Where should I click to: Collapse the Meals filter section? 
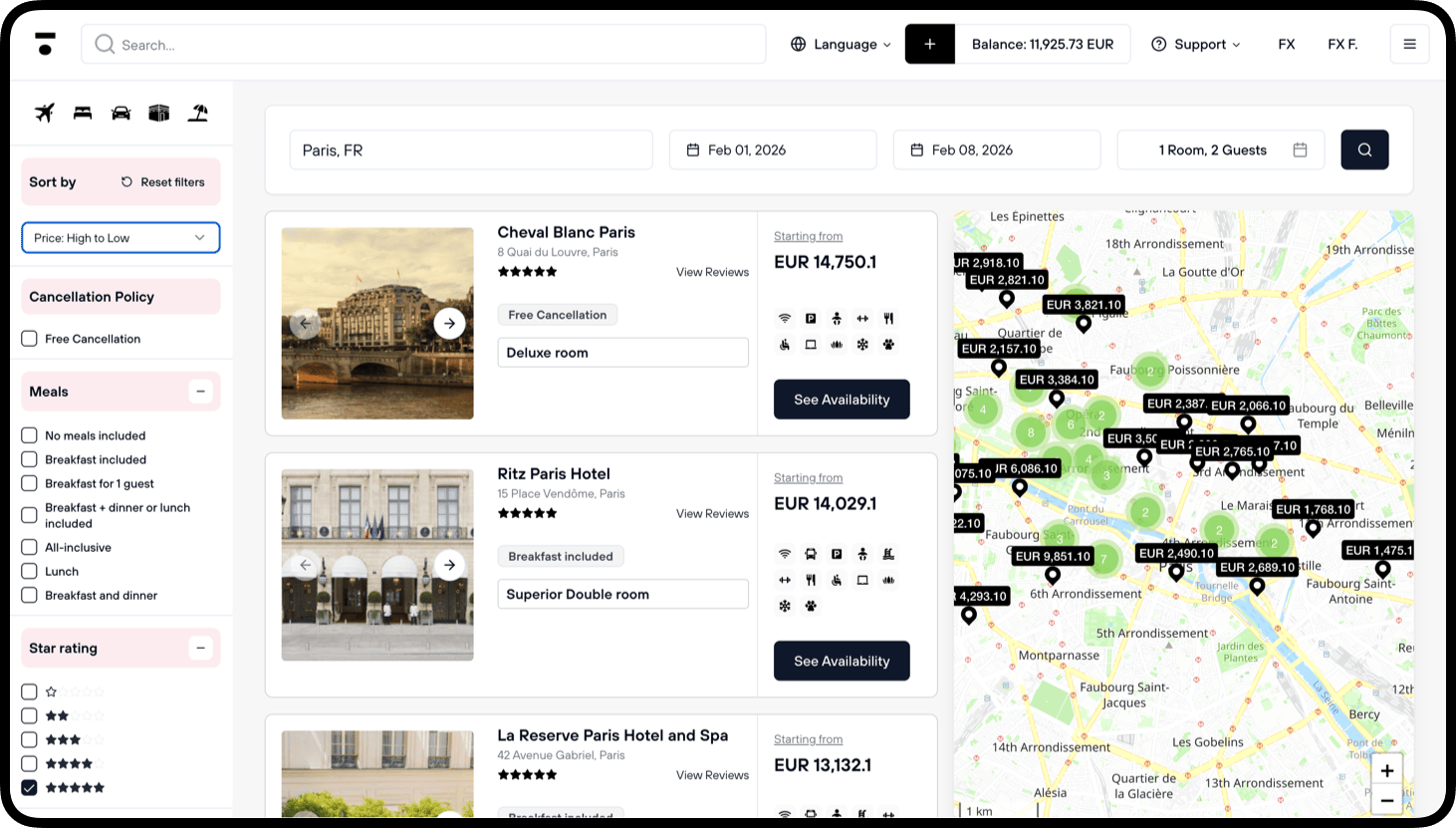201,392
